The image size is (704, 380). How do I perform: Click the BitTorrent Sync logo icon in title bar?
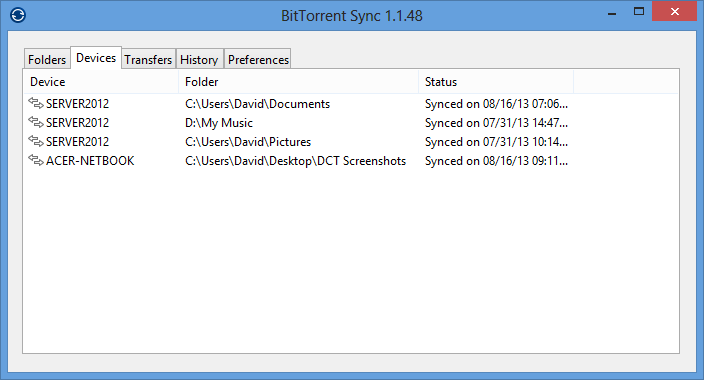(x=18, y=15)
